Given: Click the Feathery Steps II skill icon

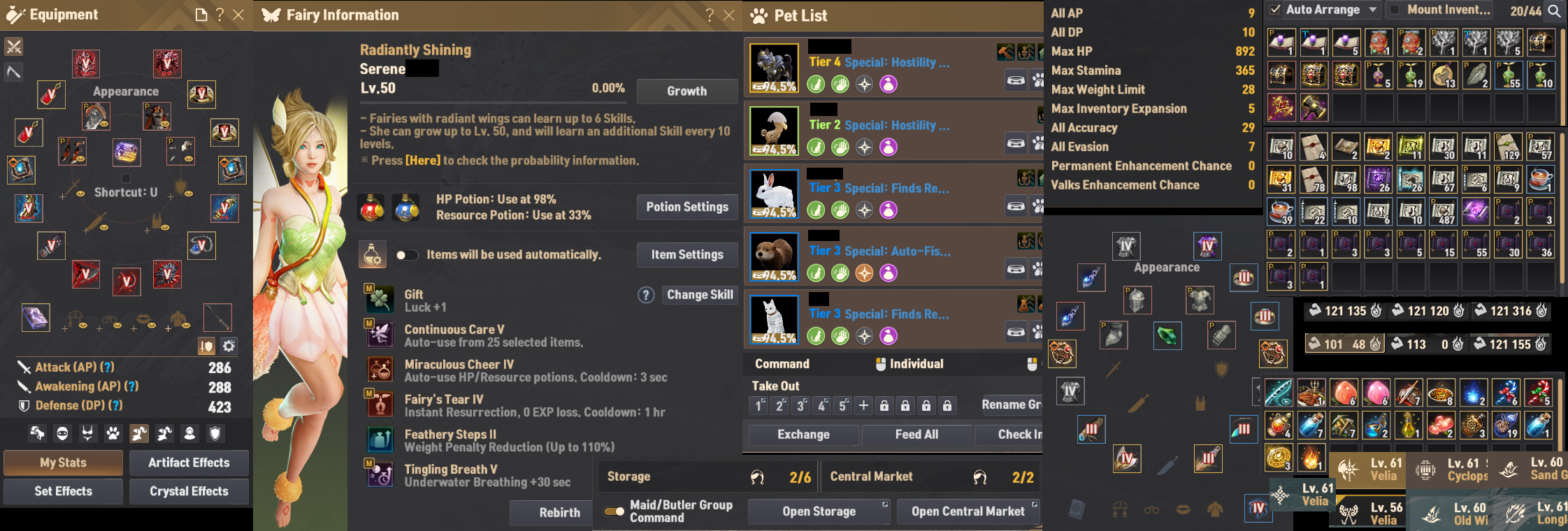Looking at the screenshot, I should click(x=380, y=440).
